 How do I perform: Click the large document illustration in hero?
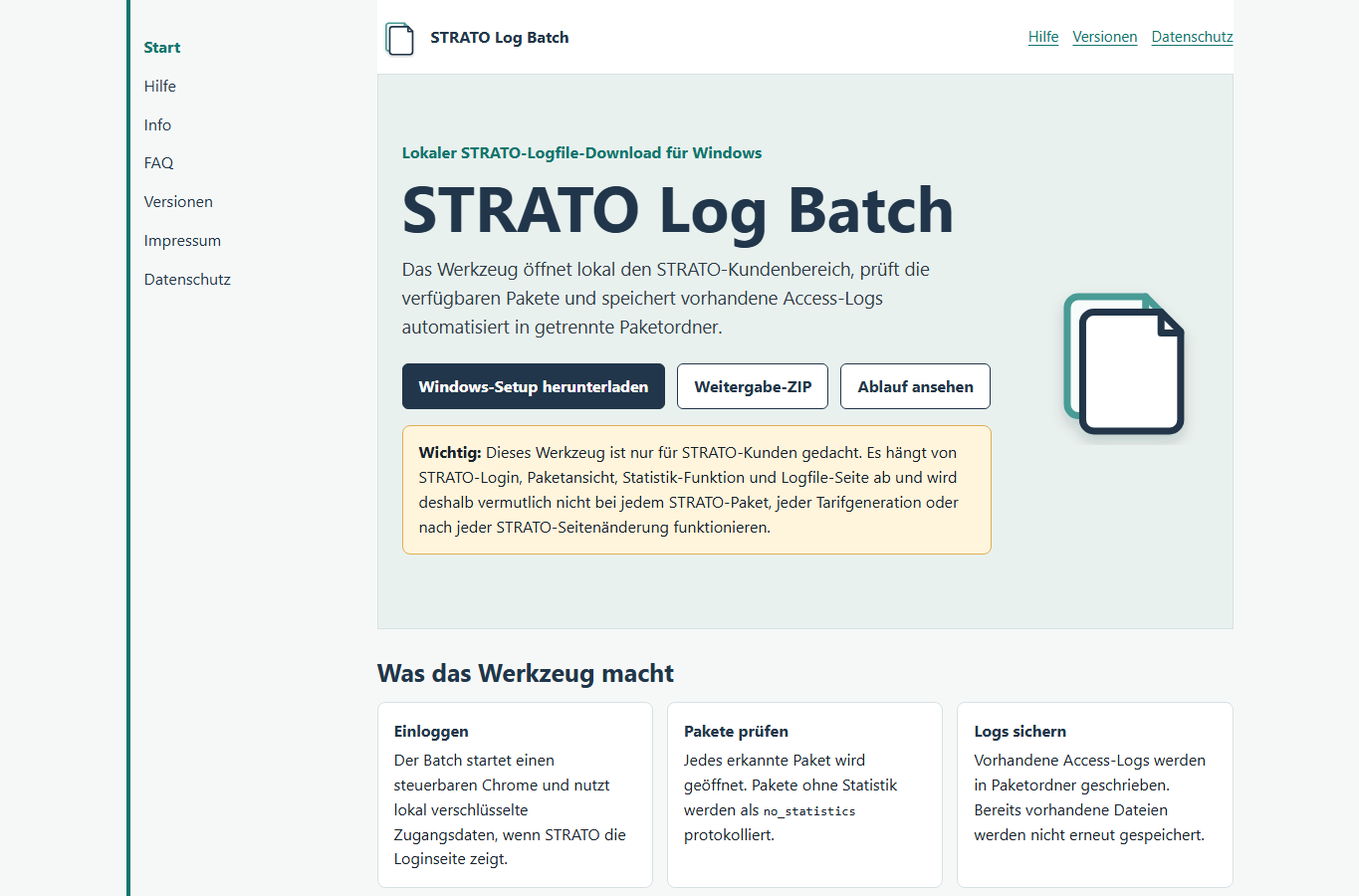coord(1124,364)
